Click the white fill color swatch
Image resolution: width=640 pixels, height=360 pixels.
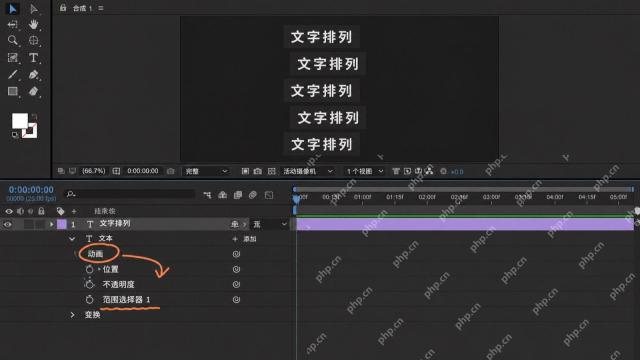click(x=19, y=121)
